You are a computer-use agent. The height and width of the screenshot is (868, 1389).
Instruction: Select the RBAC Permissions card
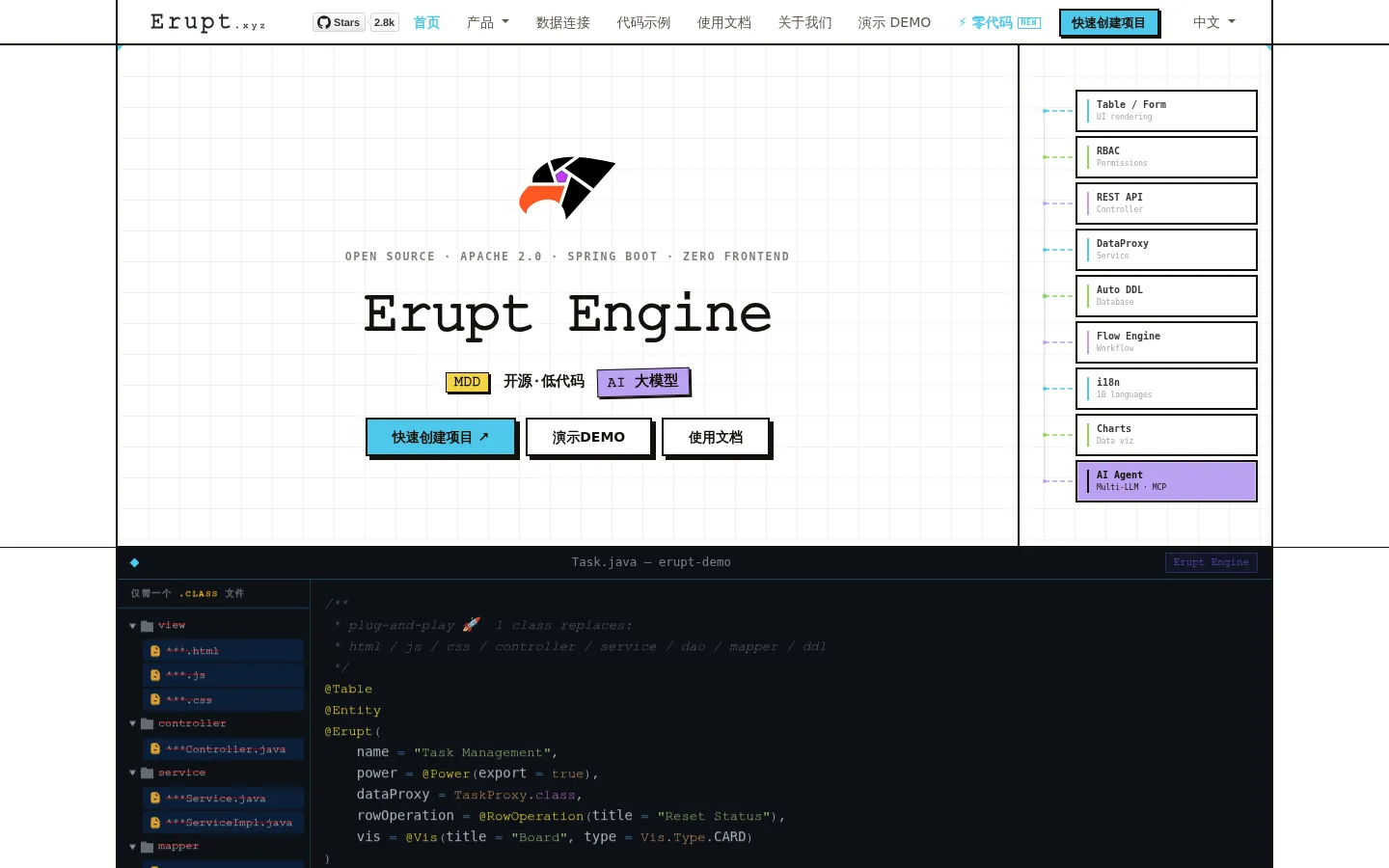click(x=1166, y=157)
